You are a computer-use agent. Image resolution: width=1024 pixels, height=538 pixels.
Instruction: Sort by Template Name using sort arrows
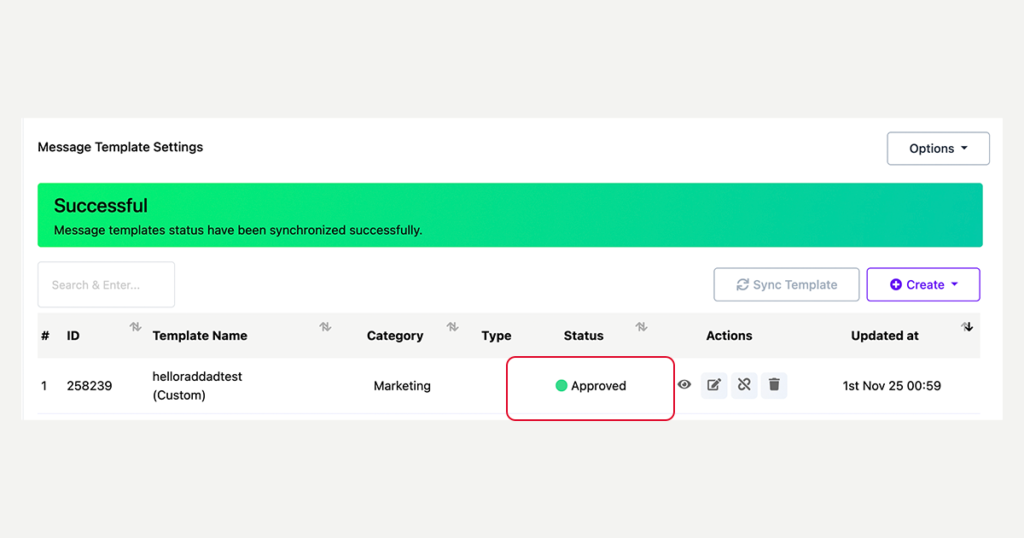325,327
